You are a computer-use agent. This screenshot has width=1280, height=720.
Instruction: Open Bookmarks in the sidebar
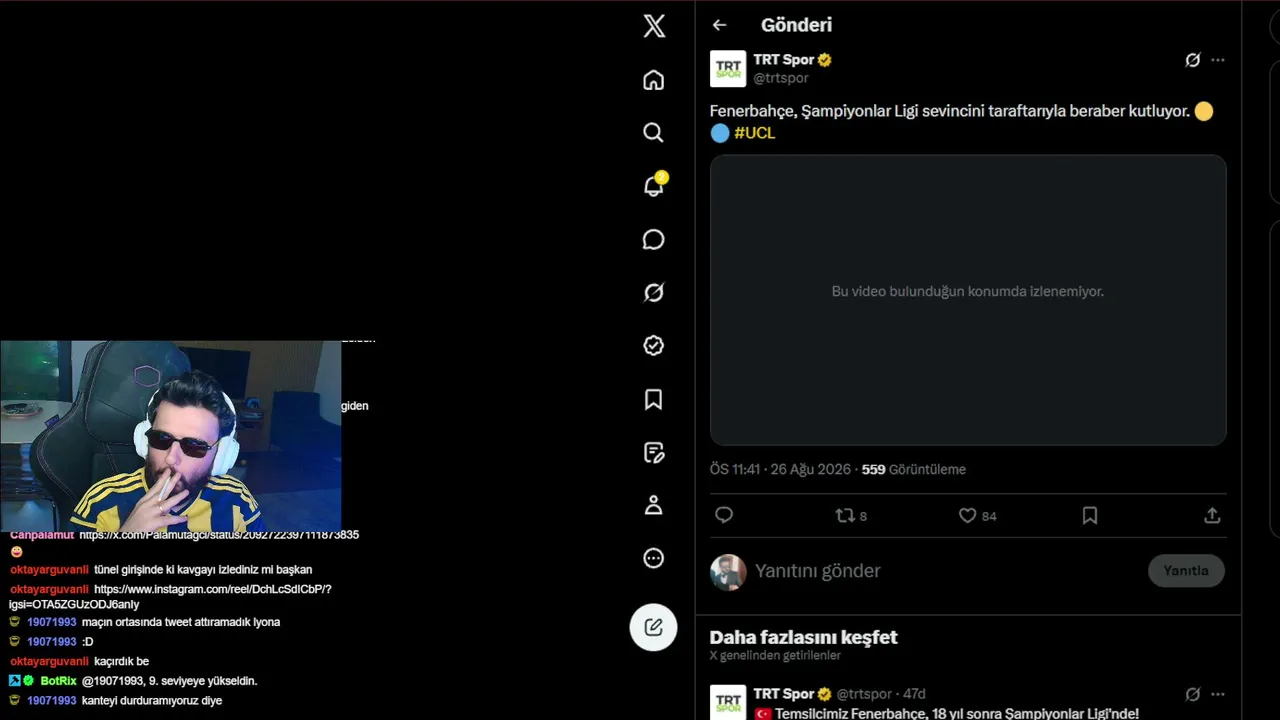tap(654, 400)
